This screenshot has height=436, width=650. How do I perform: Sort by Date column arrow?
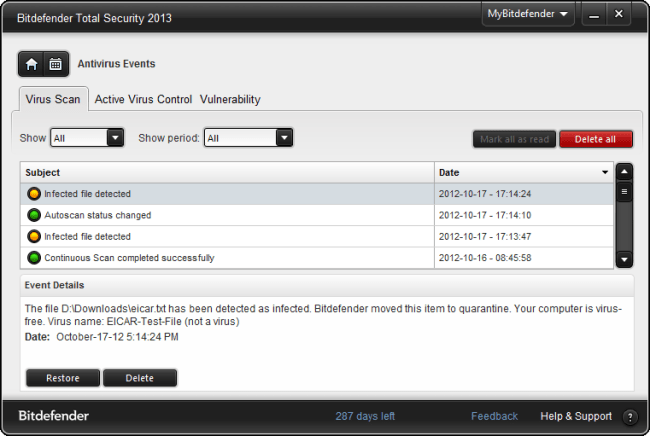coord(605,172)
